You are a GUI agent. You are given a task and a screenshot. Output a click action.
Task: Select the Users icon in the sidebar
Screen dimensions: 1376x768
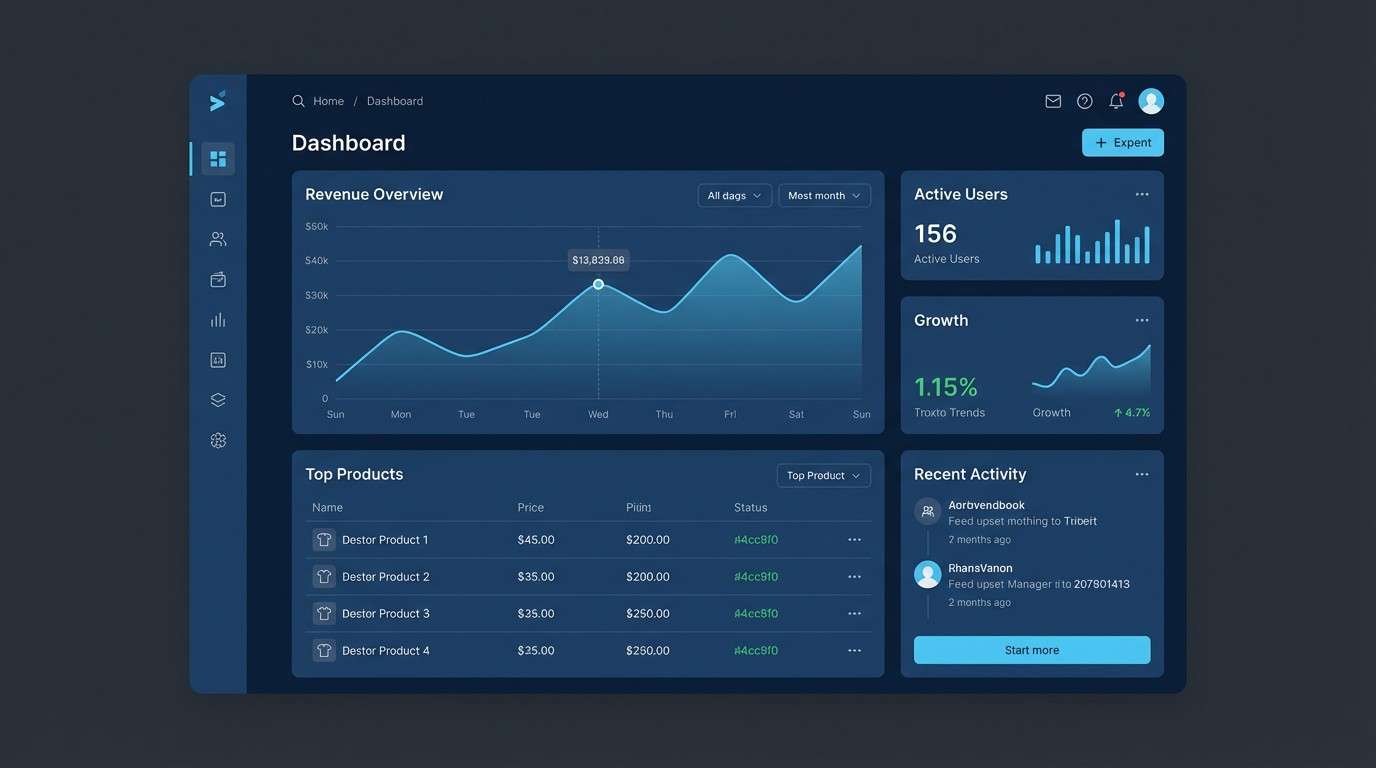coord(217,238)
